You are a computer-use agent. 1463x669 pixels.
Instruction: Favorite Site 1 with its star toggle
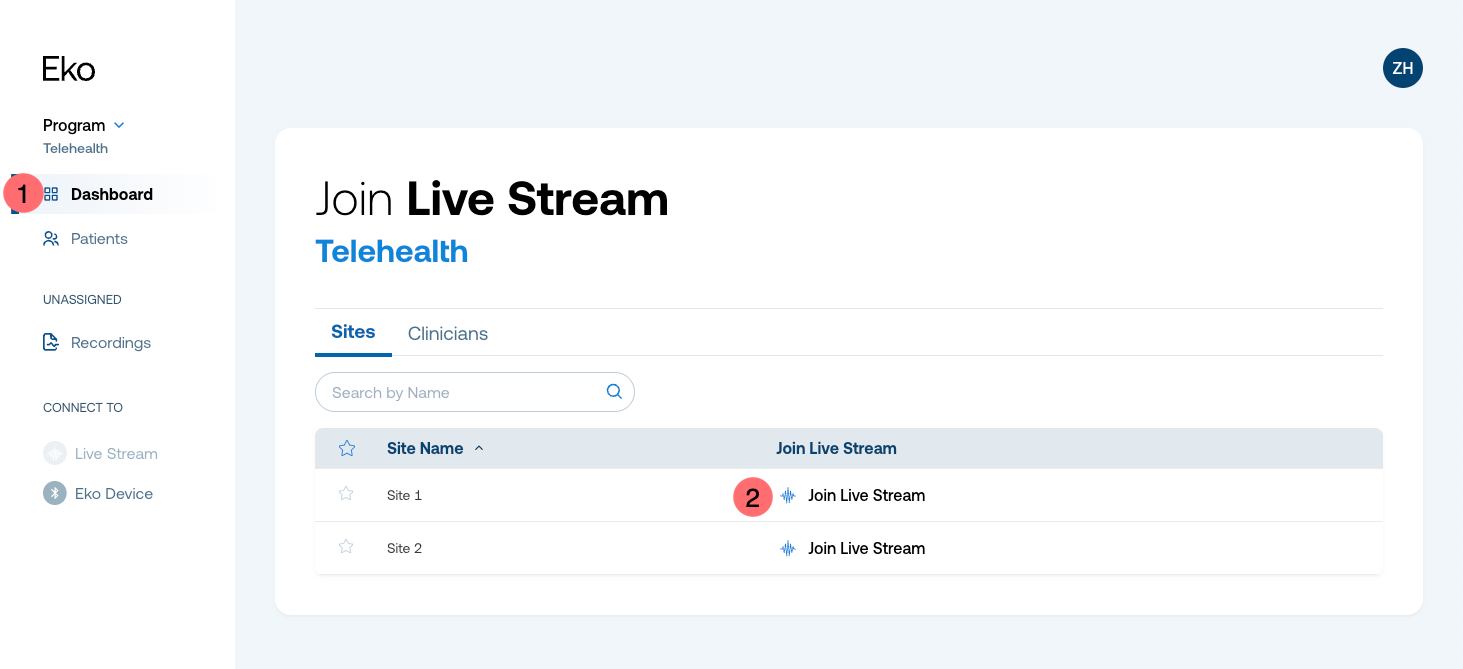pos(345,494)
